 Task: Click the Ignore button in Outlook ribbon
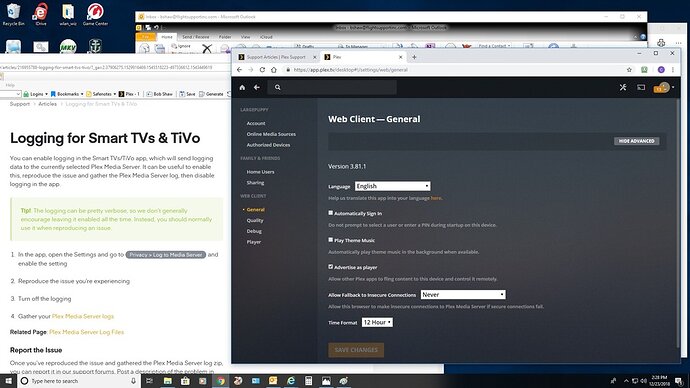pos(181,46)
